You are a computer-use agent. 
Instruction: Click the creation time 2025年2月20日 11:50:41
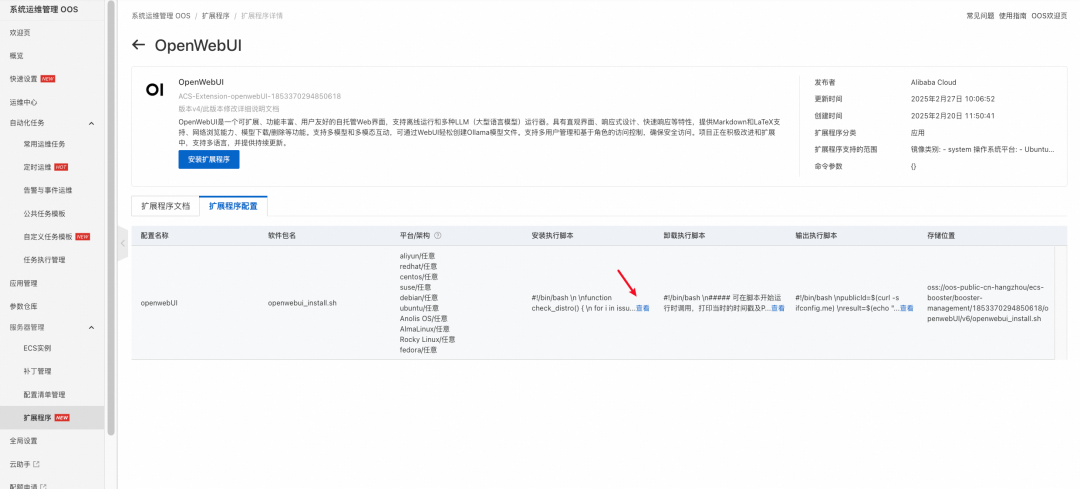point(953,116)
